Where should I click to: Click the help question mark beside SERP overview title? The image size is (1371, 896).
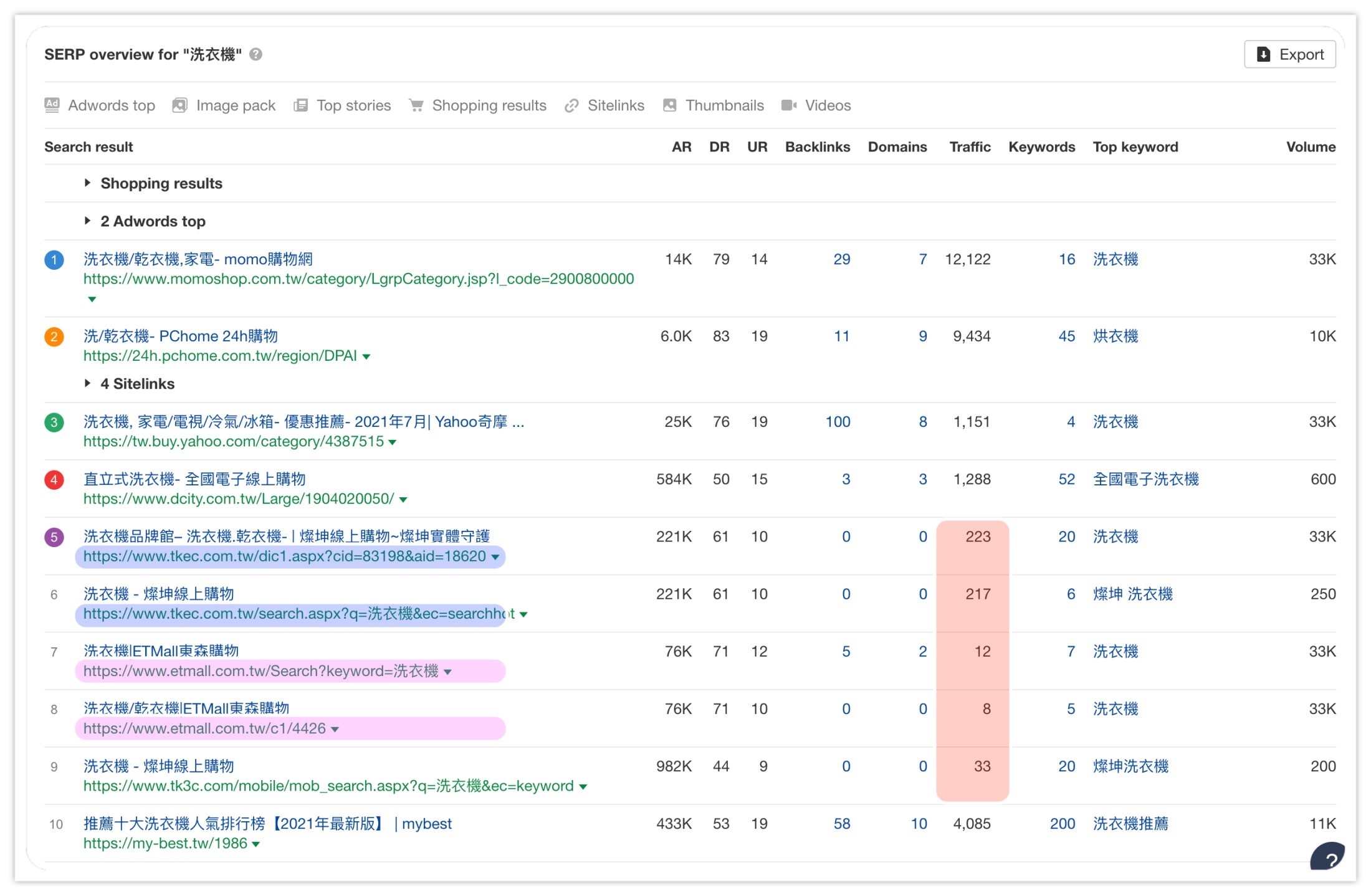(256, 55)
